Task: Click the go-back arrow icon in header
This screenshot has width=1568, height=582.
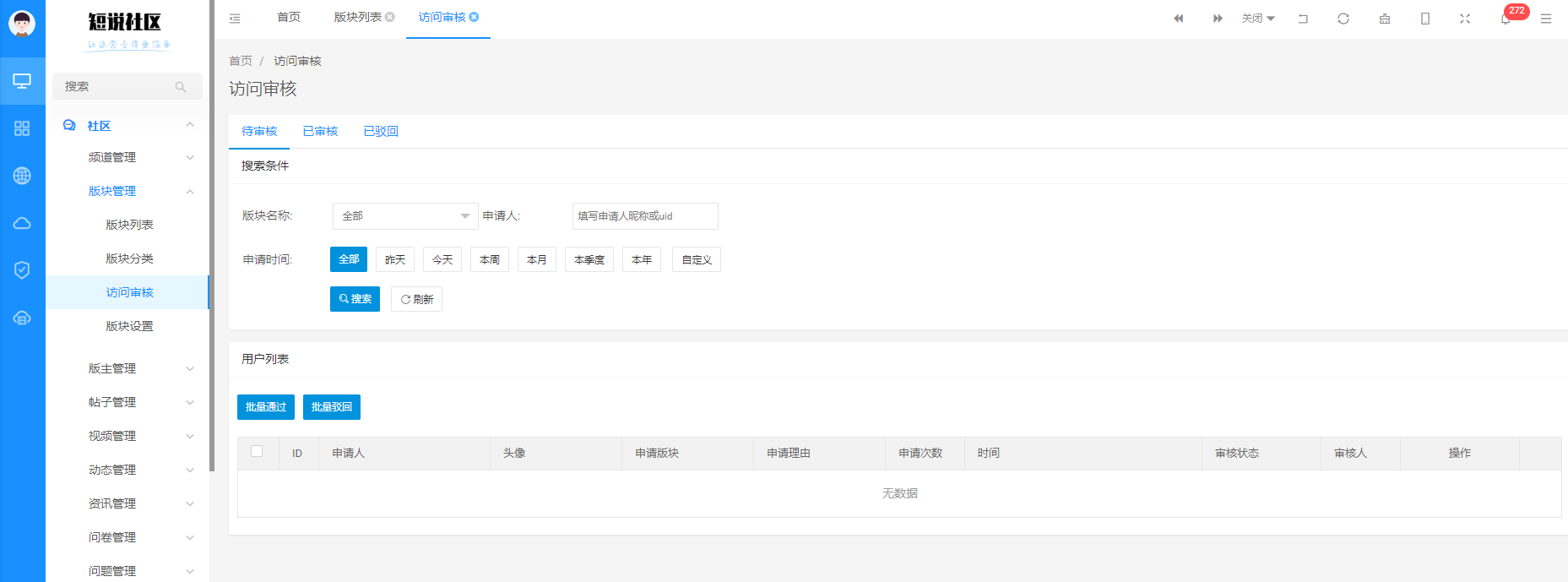Action: [x=1303, y=18]
